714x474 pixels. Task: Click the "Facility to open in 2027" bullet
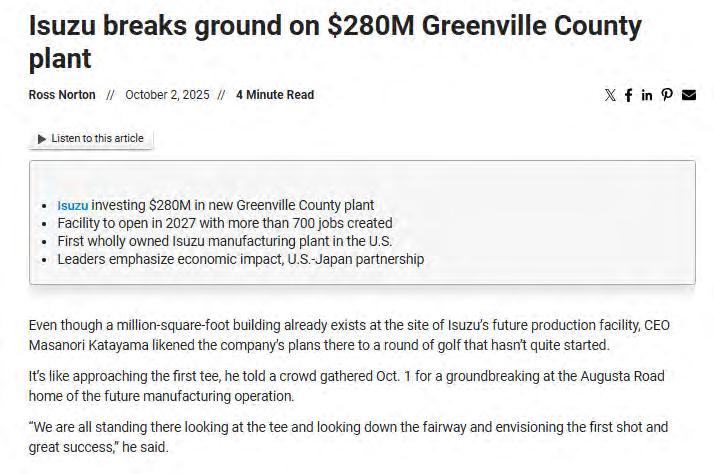tap(225, 223)
